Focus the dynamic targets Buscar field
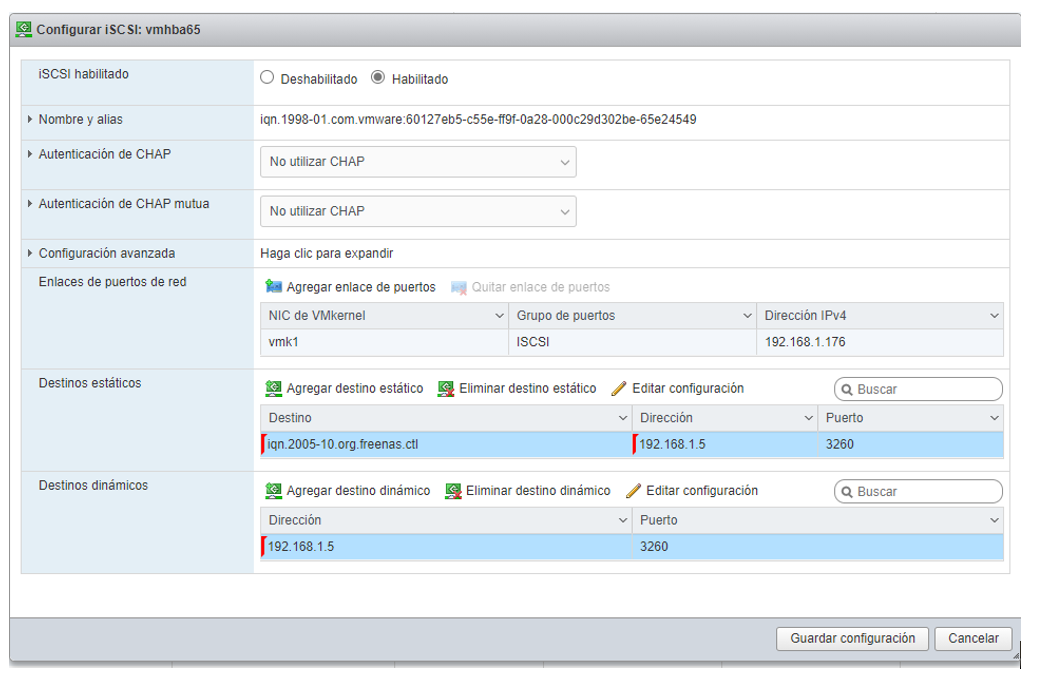 918,492
